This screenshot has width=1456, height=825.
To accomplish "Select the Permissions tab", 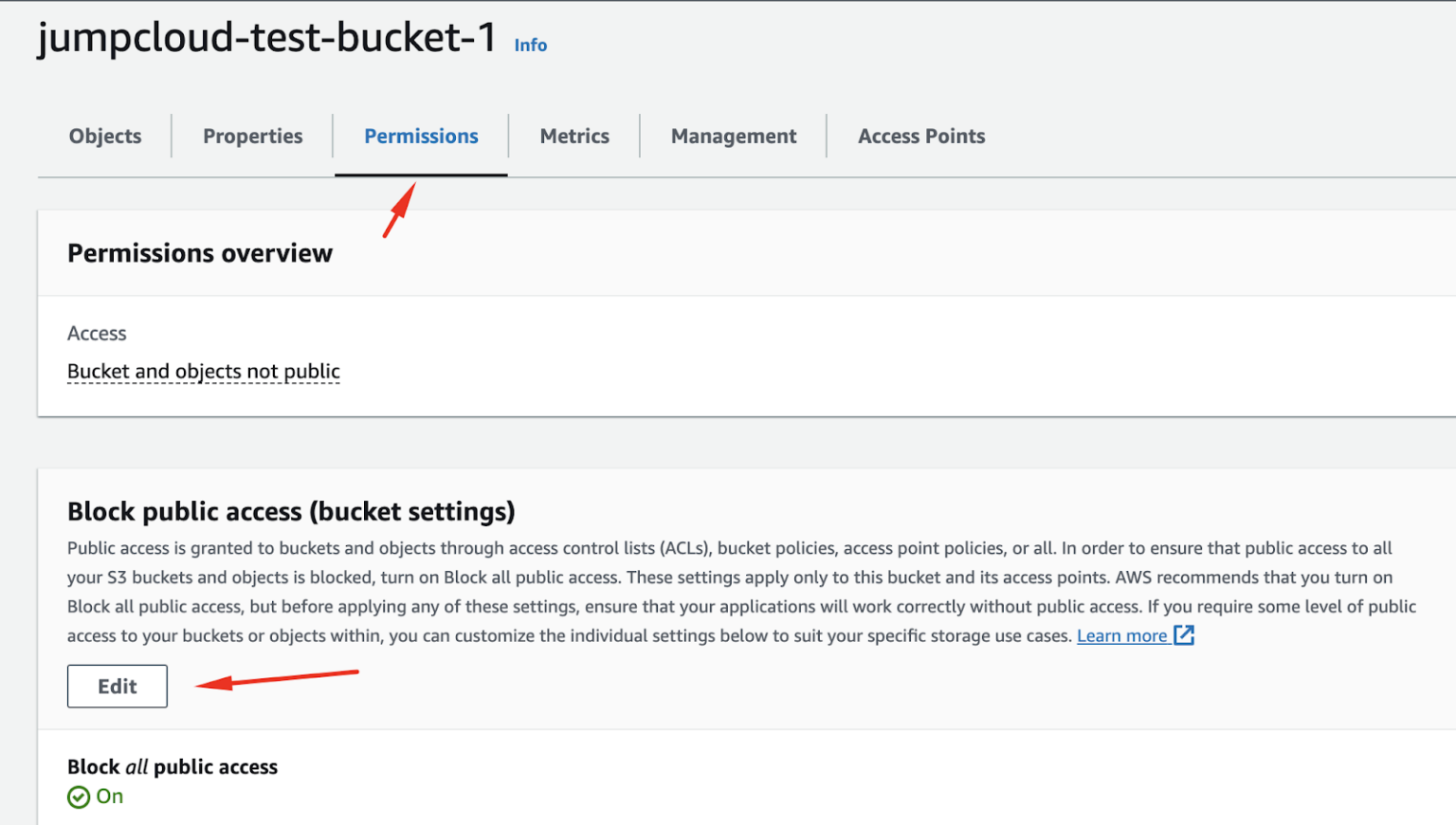I will 421,136.
